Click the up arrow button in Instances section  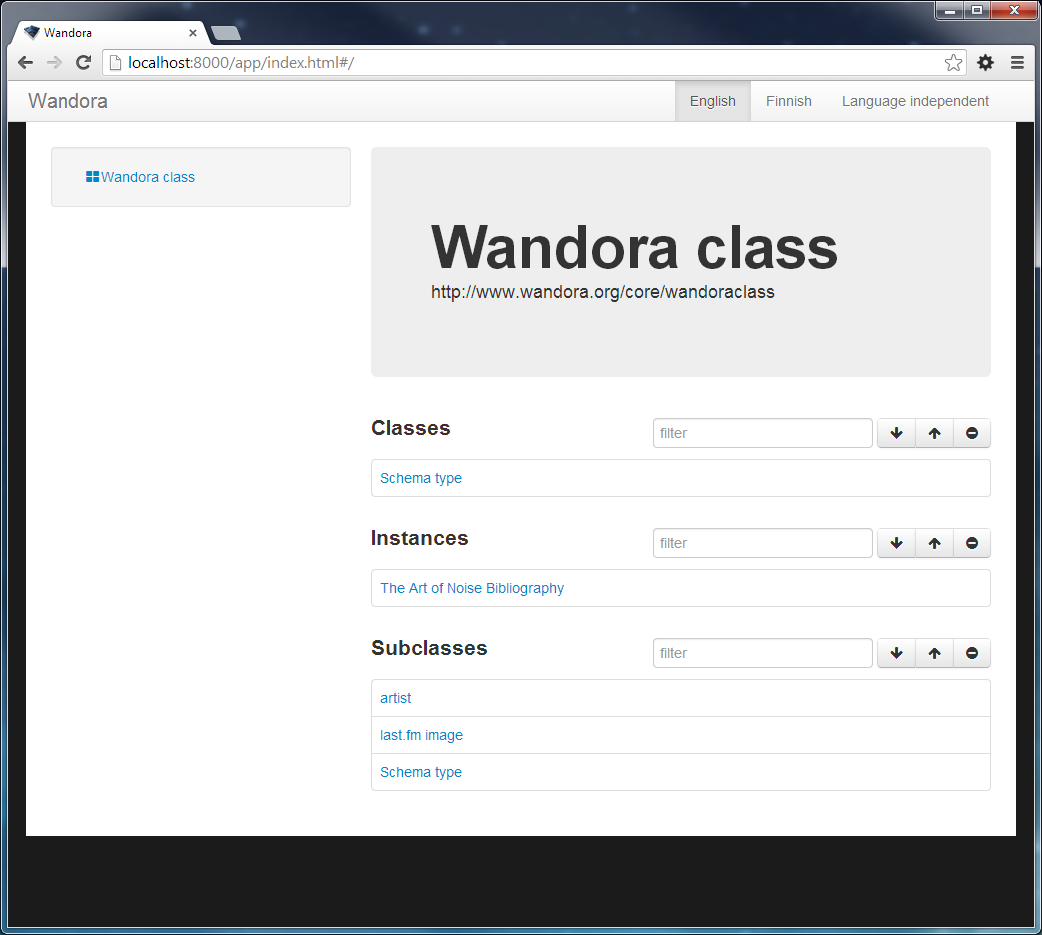point(934,543)
